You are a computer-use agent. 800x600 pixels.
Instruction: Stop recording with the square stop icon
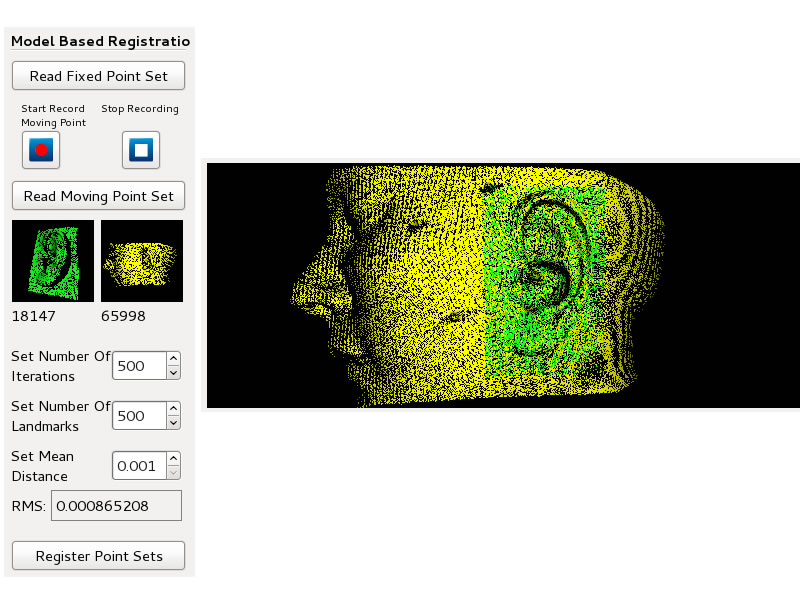pyautogui.click(x=141, y=150)
